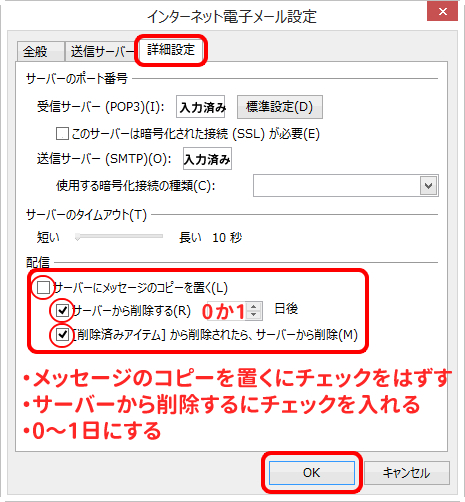This screenshot has width=465, height=502.
Task: Open the 送信サーバー tab
Action: coord(100,52)
